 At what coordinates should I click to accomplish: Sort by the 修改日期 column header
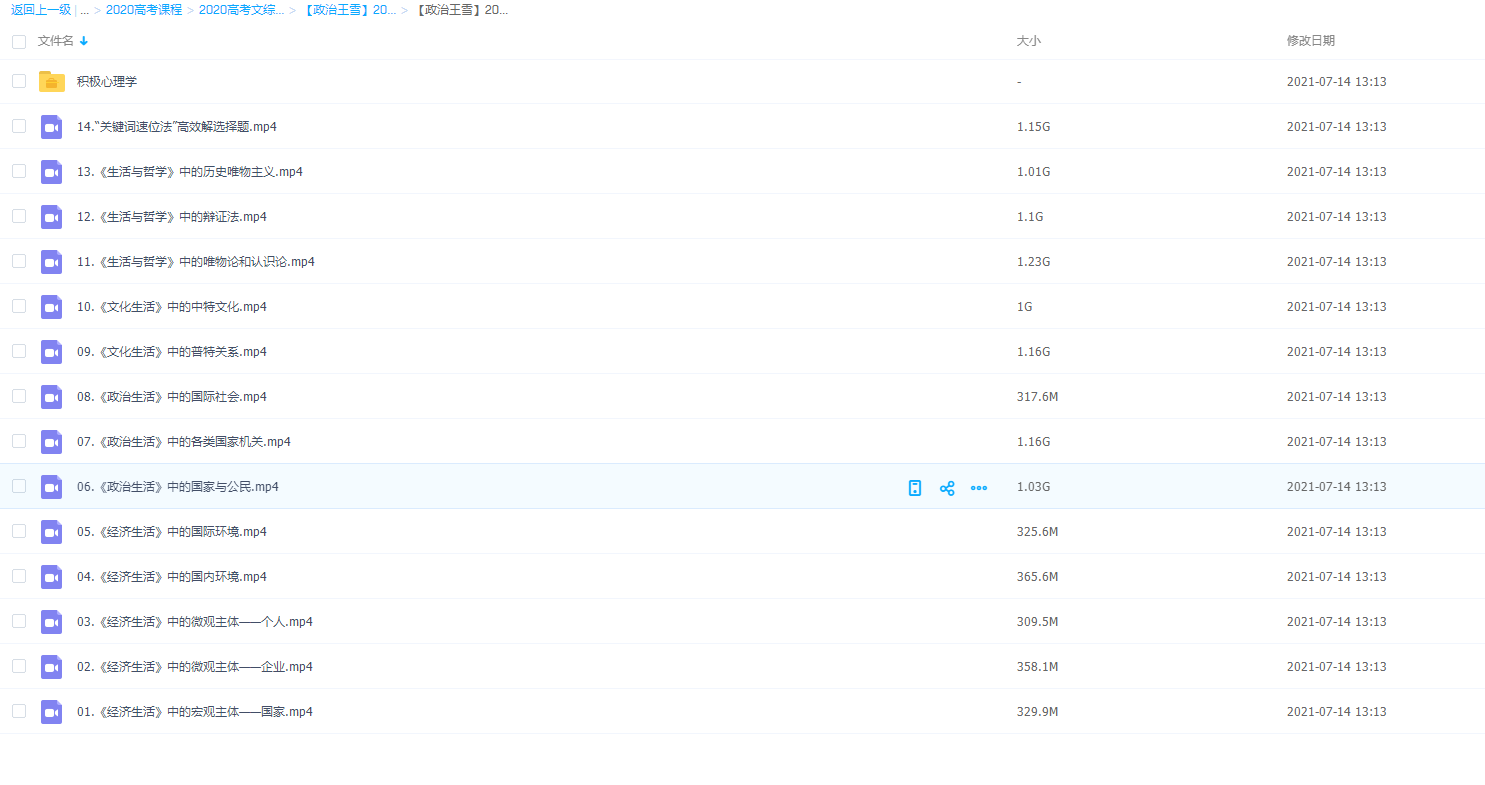(x=1310, y=41)
